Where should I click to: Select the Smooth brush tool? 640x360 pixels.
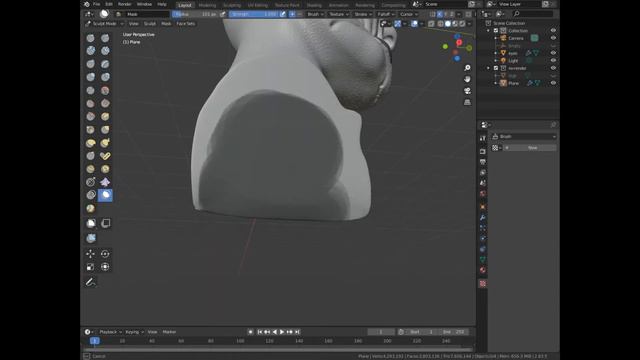[x=105, y=90]
